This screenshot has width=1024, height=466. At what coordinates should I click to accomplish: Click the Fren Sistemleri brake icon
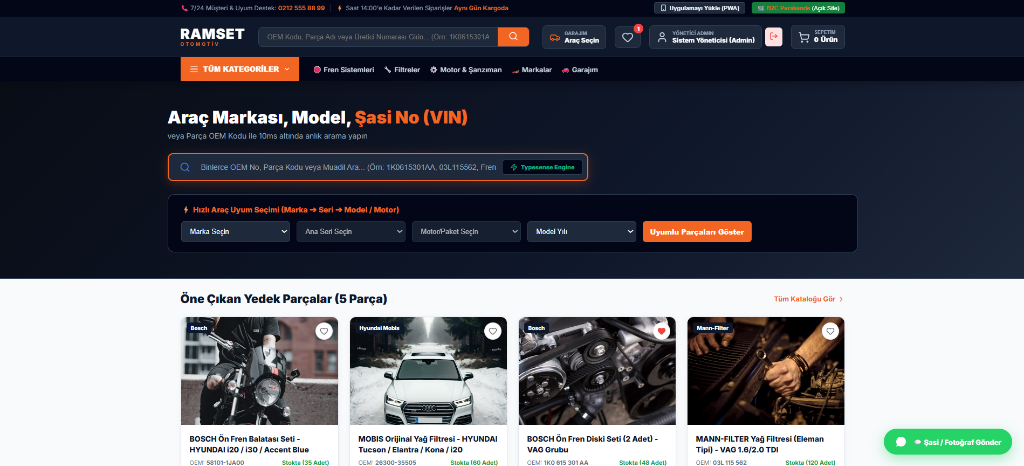[x=317, y=69]
